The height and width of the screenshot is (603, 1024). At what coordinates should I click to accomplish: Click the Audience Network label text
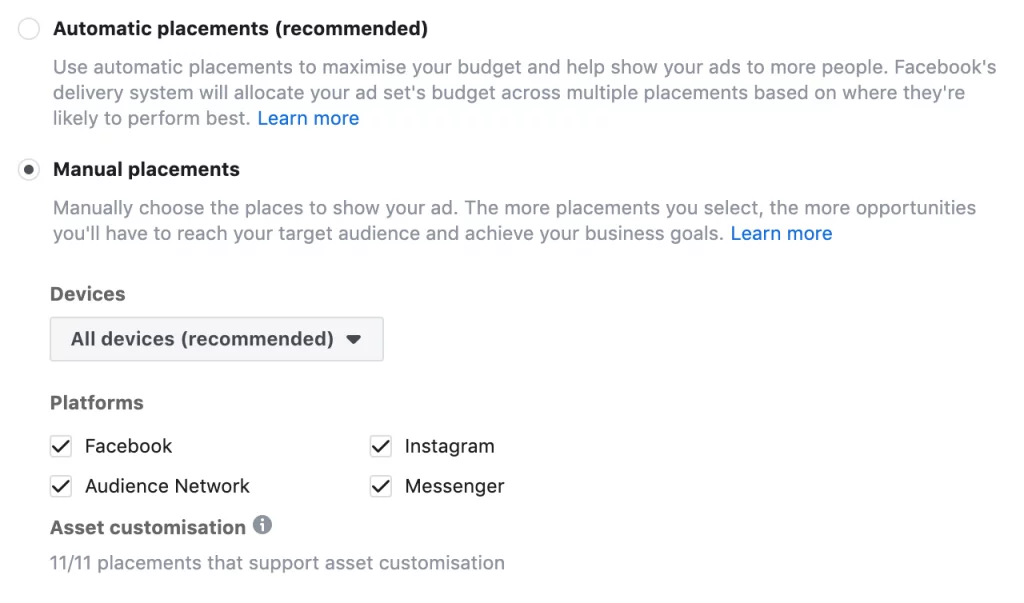pyautogui.click(x=167, y=487)
